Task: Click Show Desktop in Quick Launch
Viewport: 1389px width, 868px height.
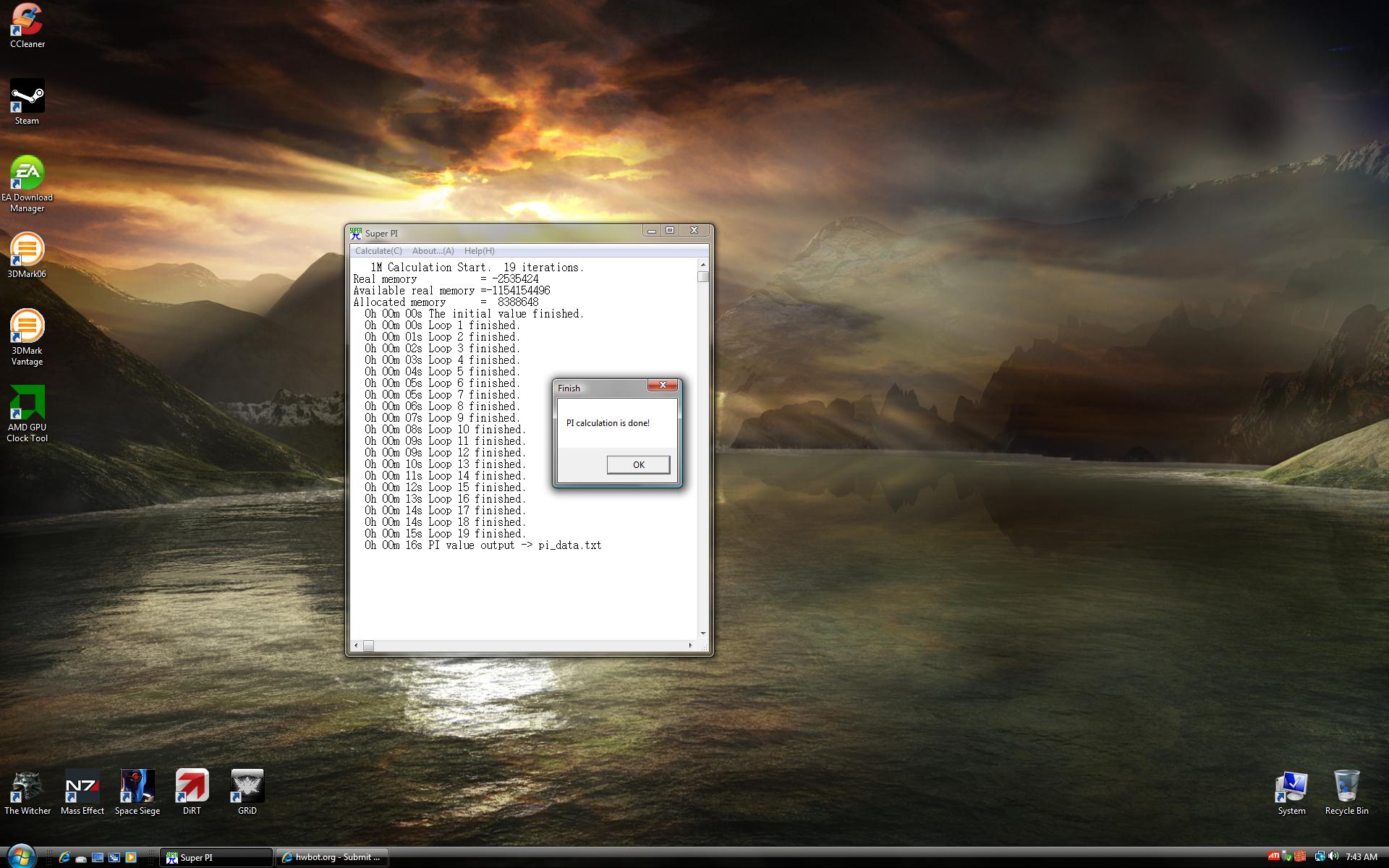Action: click(98, 857)
